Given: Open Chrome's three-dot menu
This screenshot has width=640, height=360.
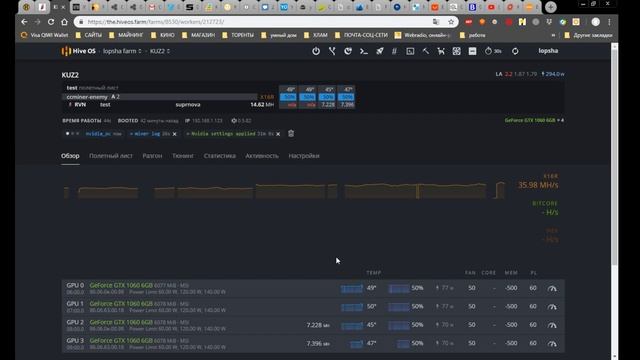Looking at the screenshot, I should click(609, 22).
